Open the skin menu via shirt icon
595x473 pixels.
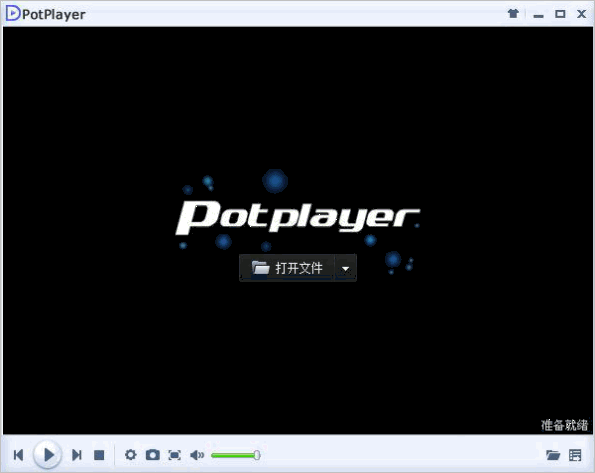(x=513, y=14)
